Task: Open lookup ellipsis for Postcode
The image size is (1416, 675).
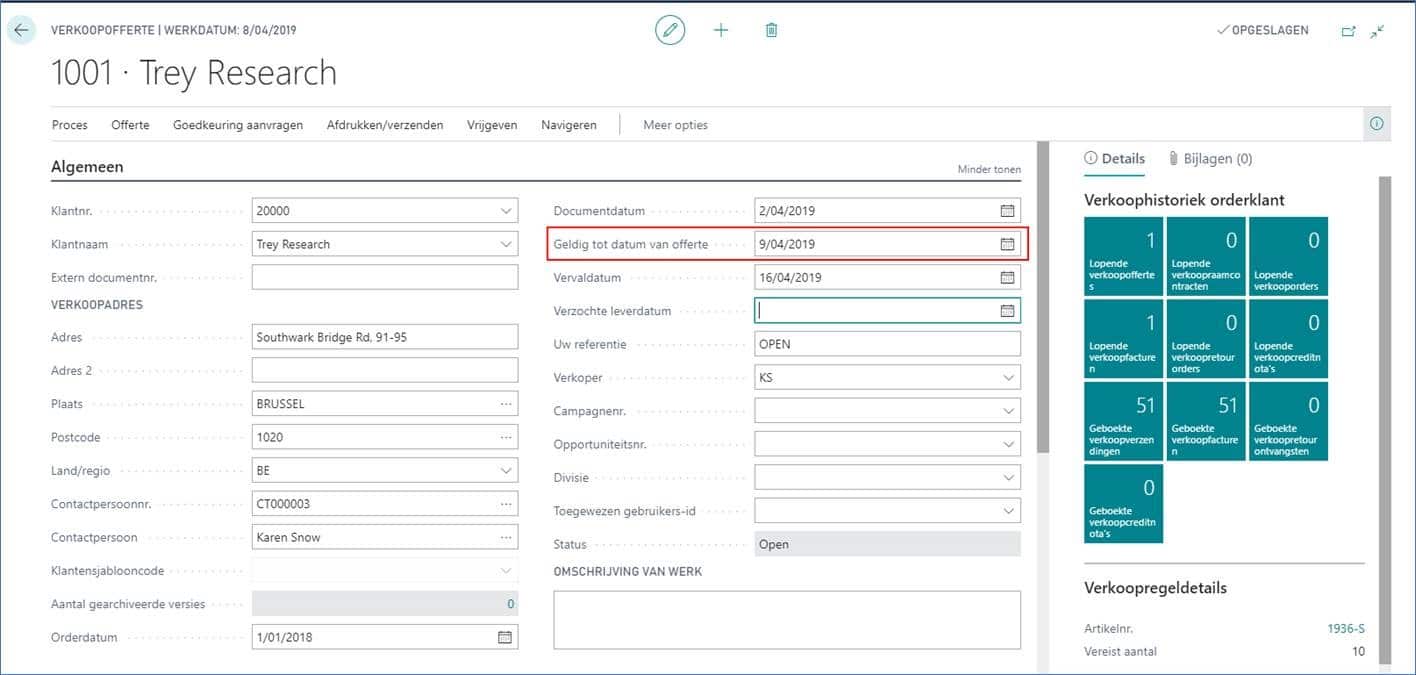Action: [x=506, y=437]
